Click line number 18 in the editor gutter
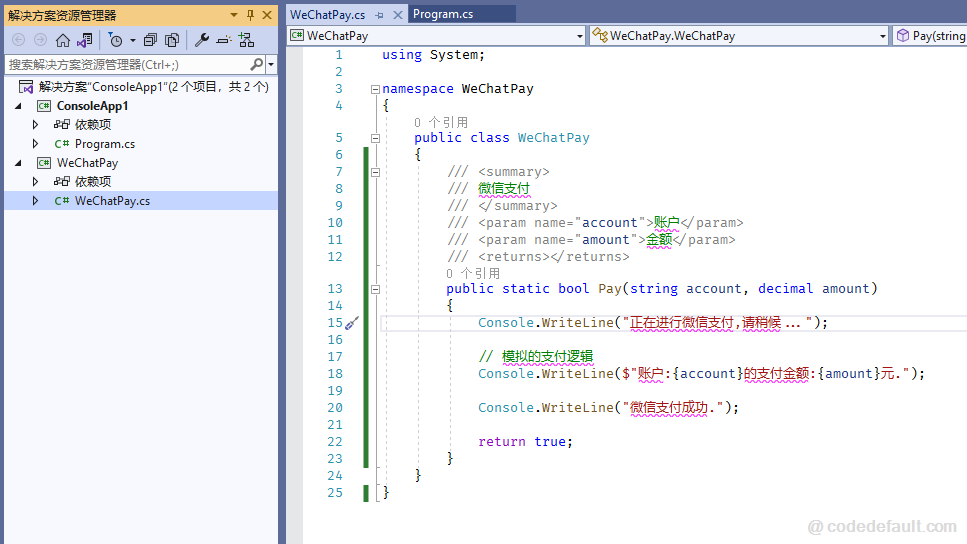967x544 pixels. [335, 374]
